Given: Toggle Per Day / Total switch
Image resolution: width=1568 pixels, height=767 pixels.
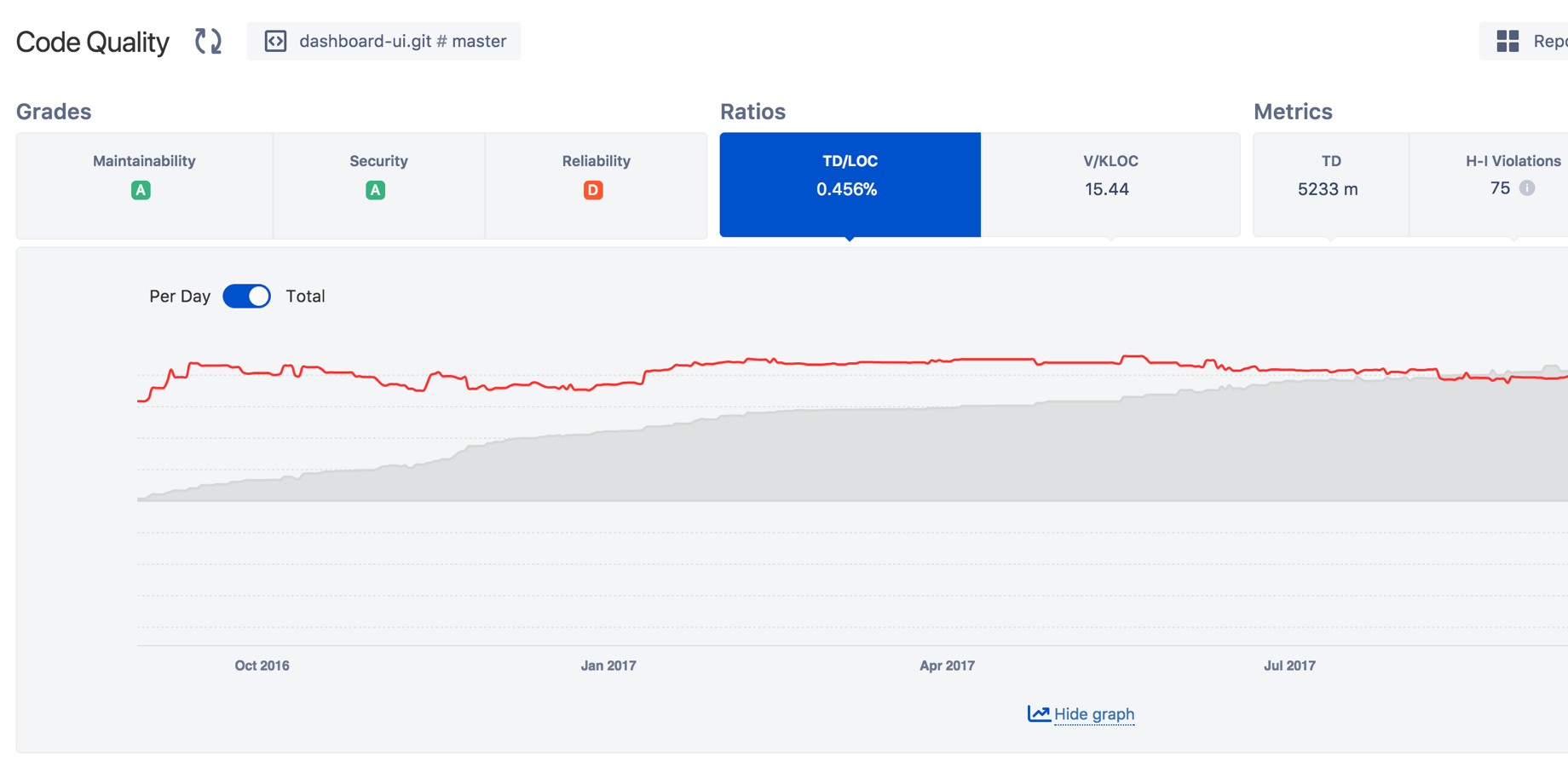Looking at the screenshot, I should tap(247, 296).
